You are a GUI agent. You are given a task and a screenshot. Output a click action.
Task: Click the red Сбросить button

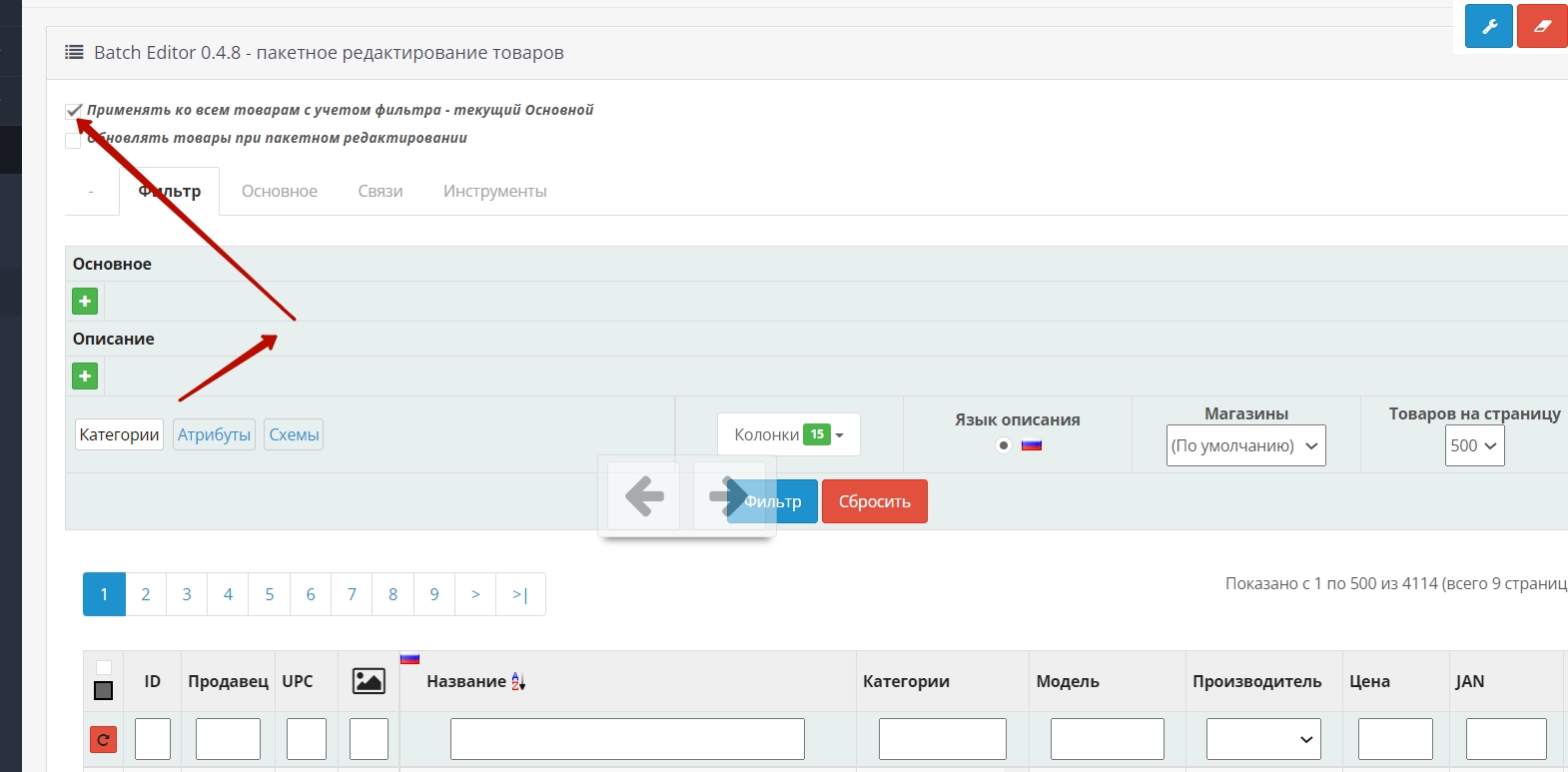874,501
